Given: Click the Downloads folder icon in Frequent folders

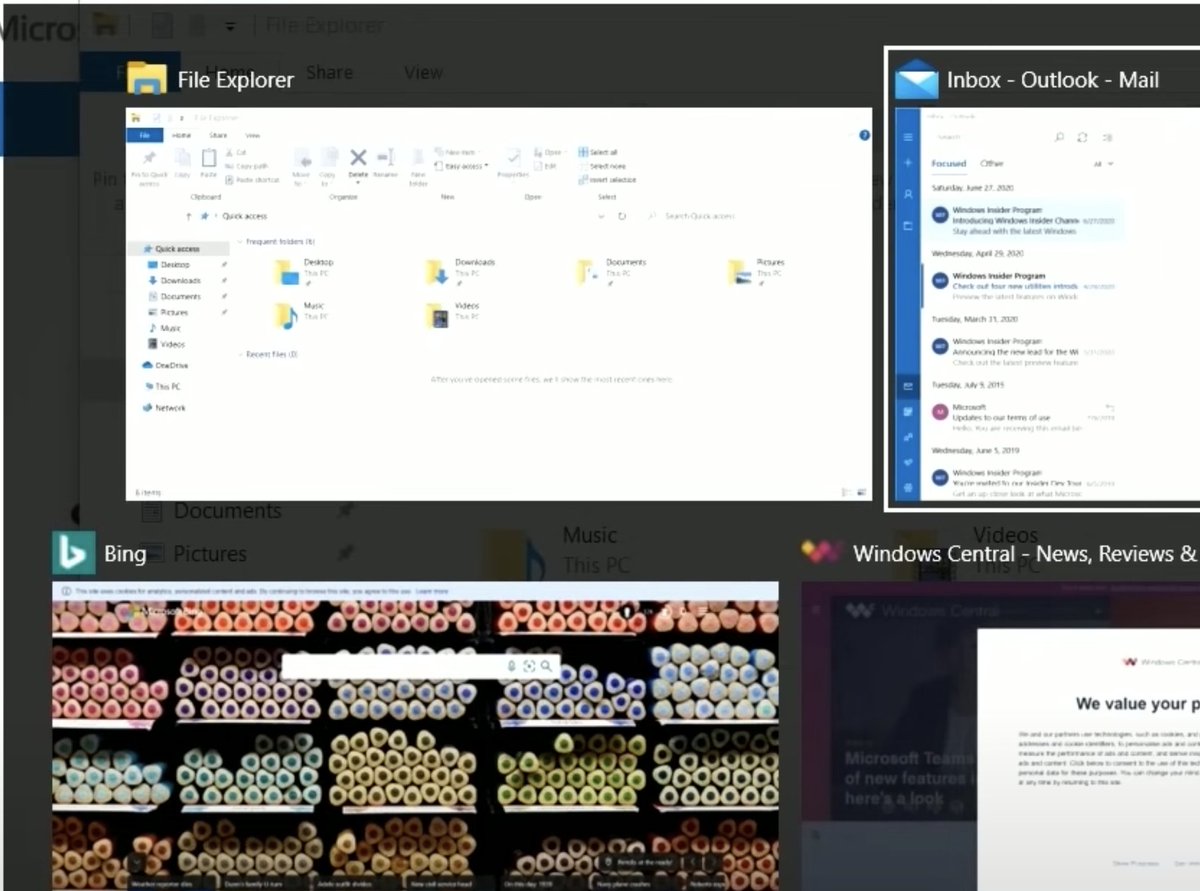Looking at the screenshot, I should (x=438, y=271).
